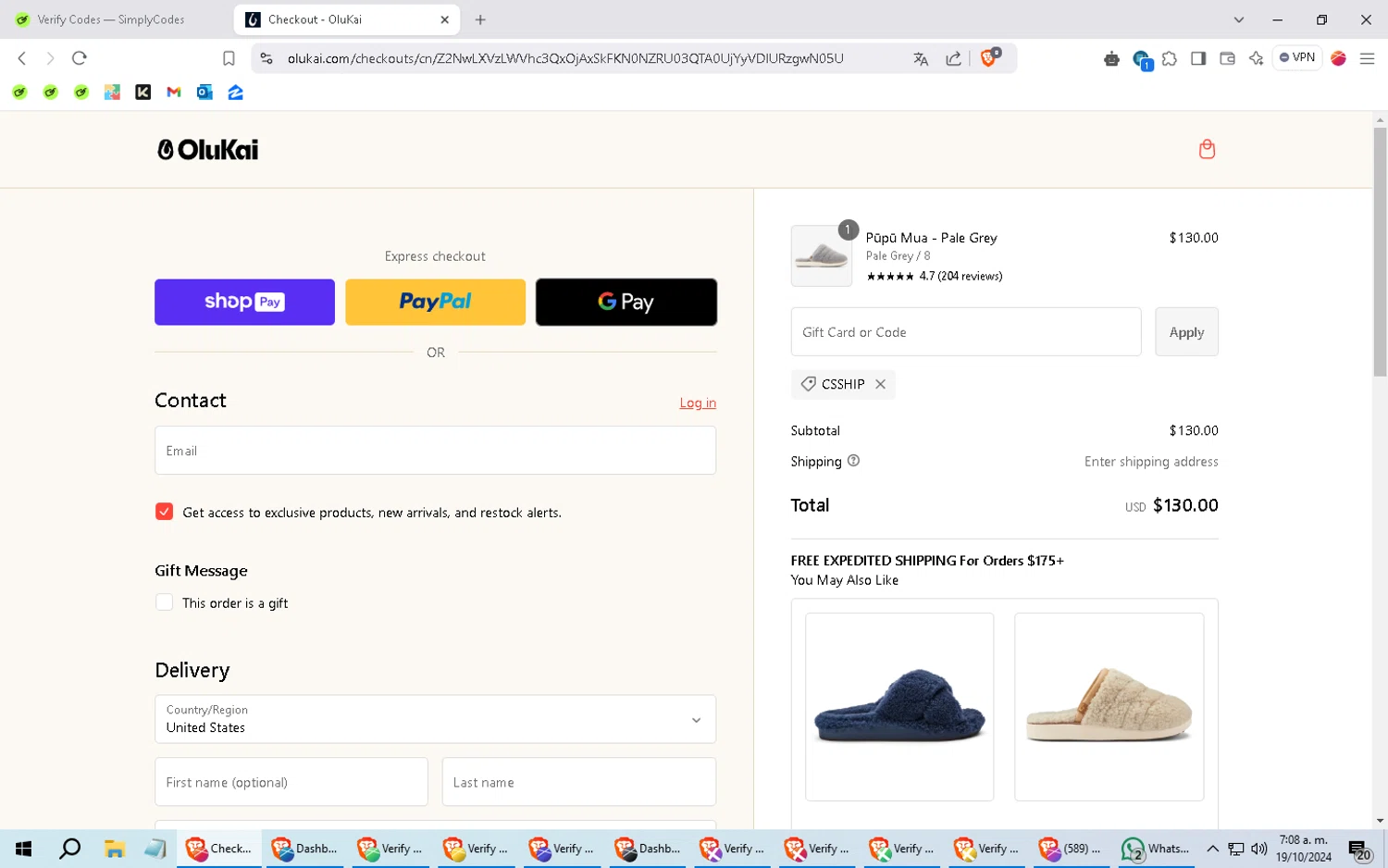Image resolution: width=1388 pixels, height=868 pixels.
Task: Remove the CSSHIP discount code
Action: tap(880, 384)
